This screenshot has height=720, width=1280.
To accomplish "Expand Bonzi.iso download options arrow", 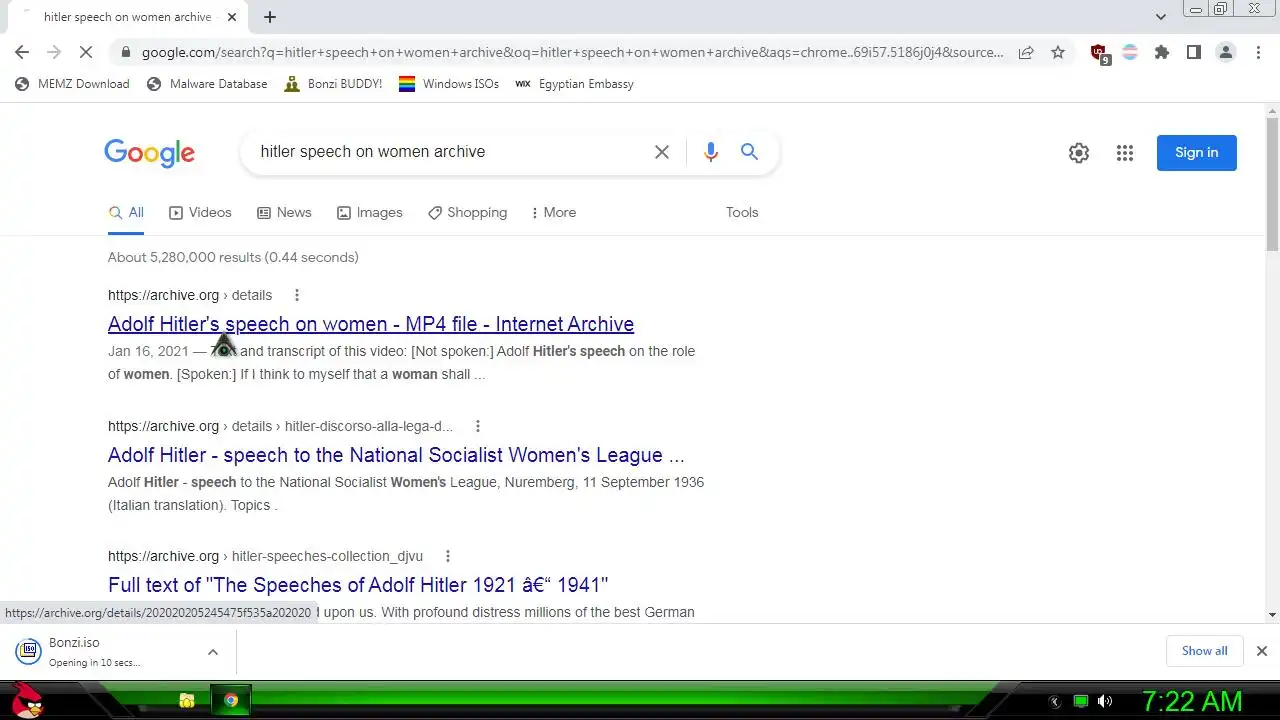I will (213, 652).
